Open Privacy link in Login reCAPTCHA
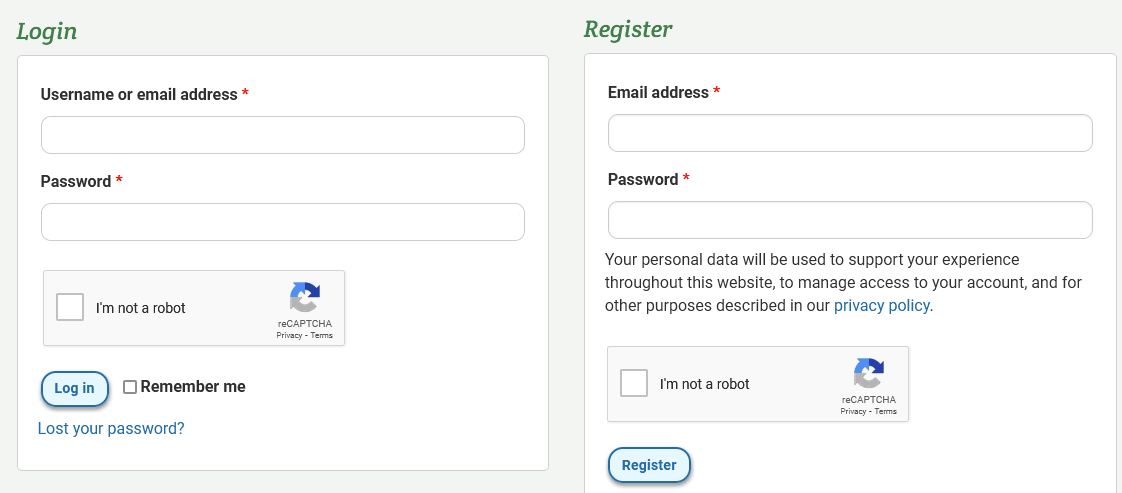The image size is (1122, 493). [x=289, y=336]
